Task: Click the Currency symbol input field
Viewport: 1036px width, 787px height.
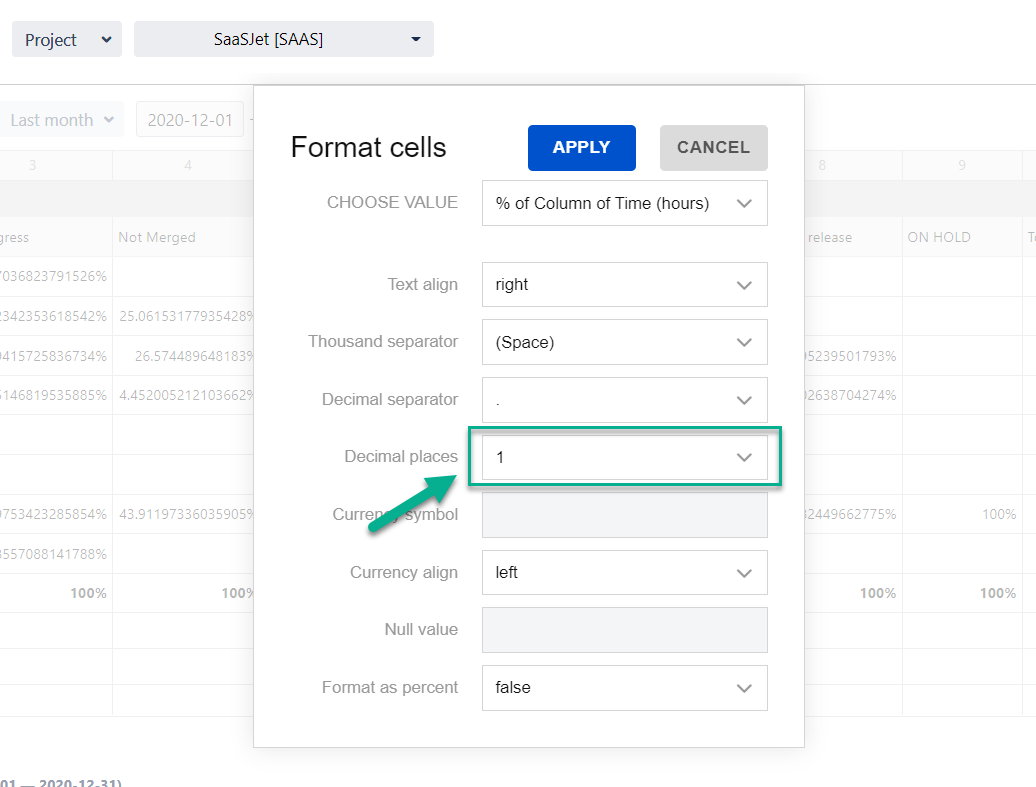Action: coord(624,515)
